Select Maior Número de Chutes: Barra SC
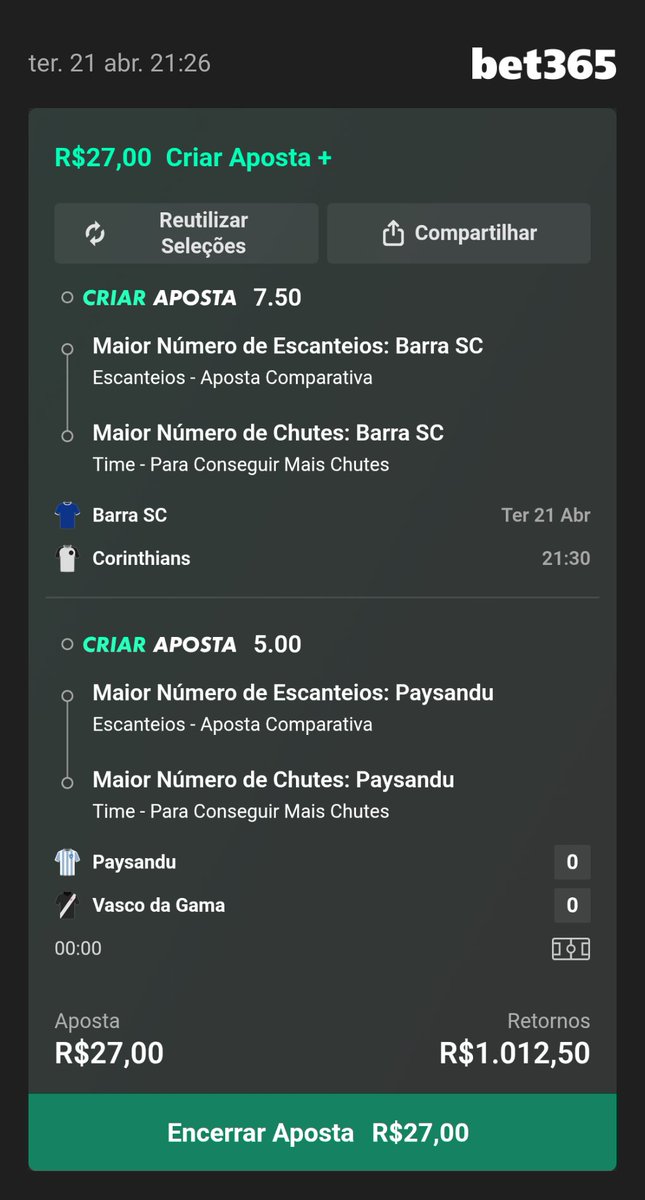This screenshot has width=645, height=1200. (268, 433)
